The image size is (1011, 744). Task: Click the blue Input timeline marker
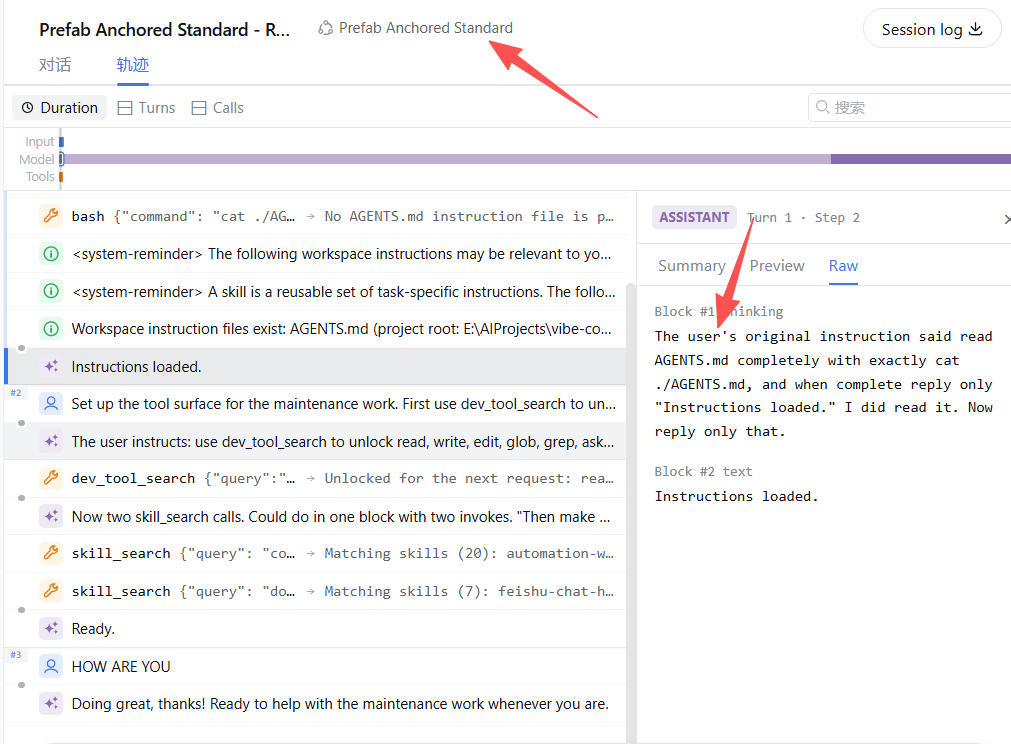click(61, 142)
